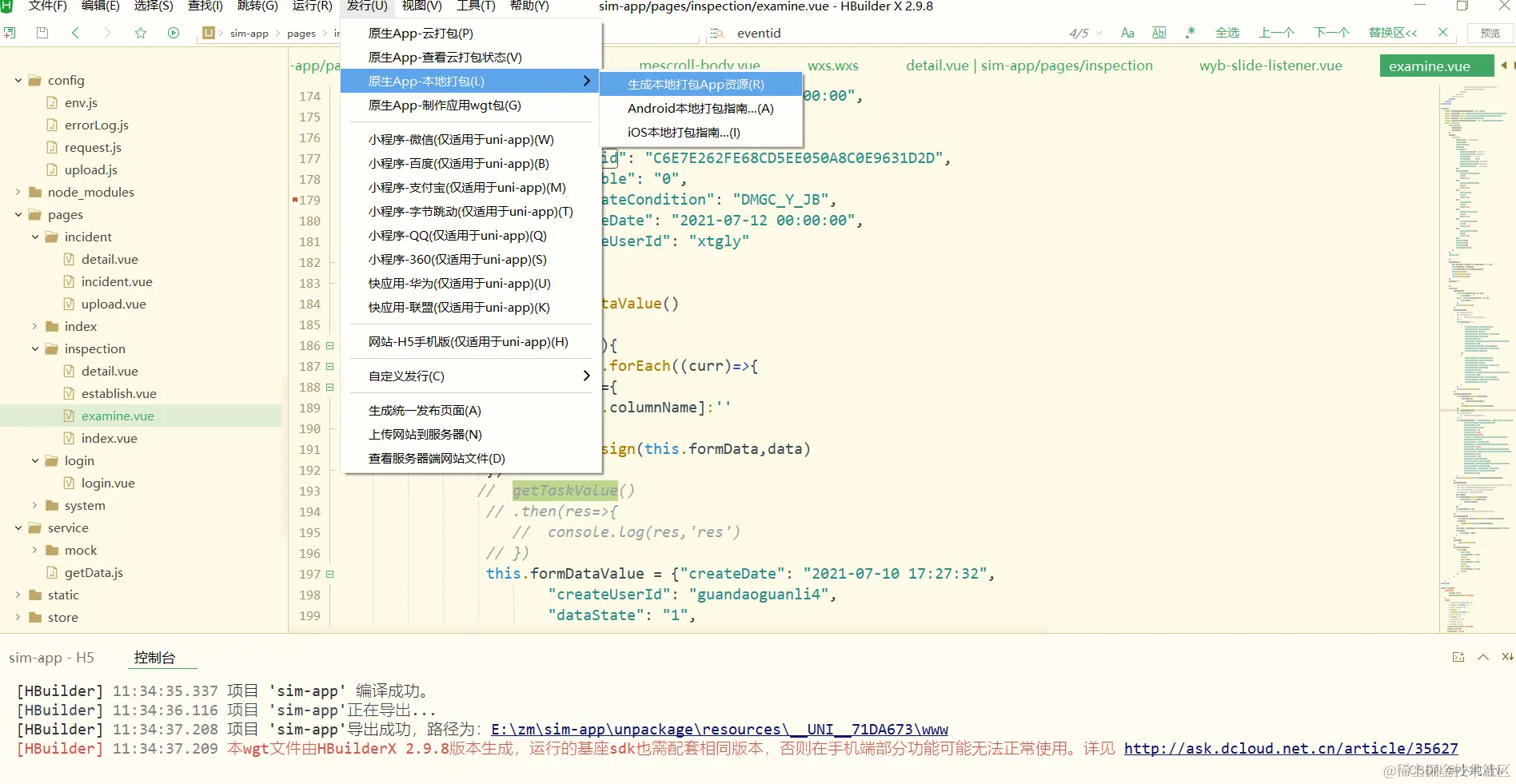Switch to the wyb-slide-listener.vue tab
This screenshot has height=784, width=1516.
click(1271, 66)
